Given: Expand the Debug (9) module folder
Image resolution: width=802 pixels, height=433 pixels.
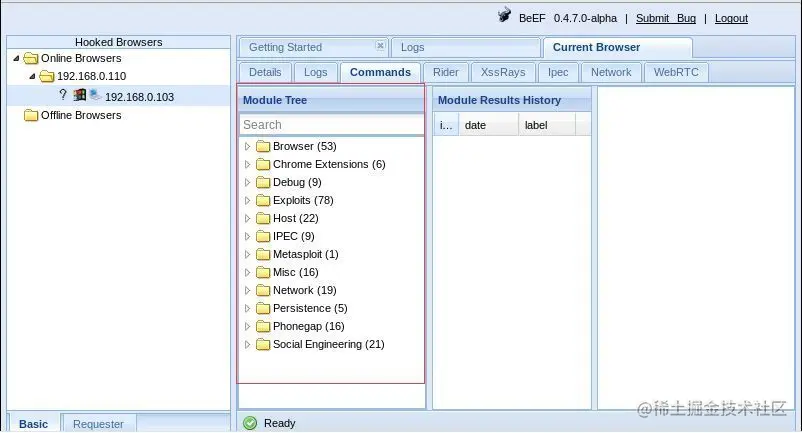Looking at the screenshot, I should pos(248,183).
